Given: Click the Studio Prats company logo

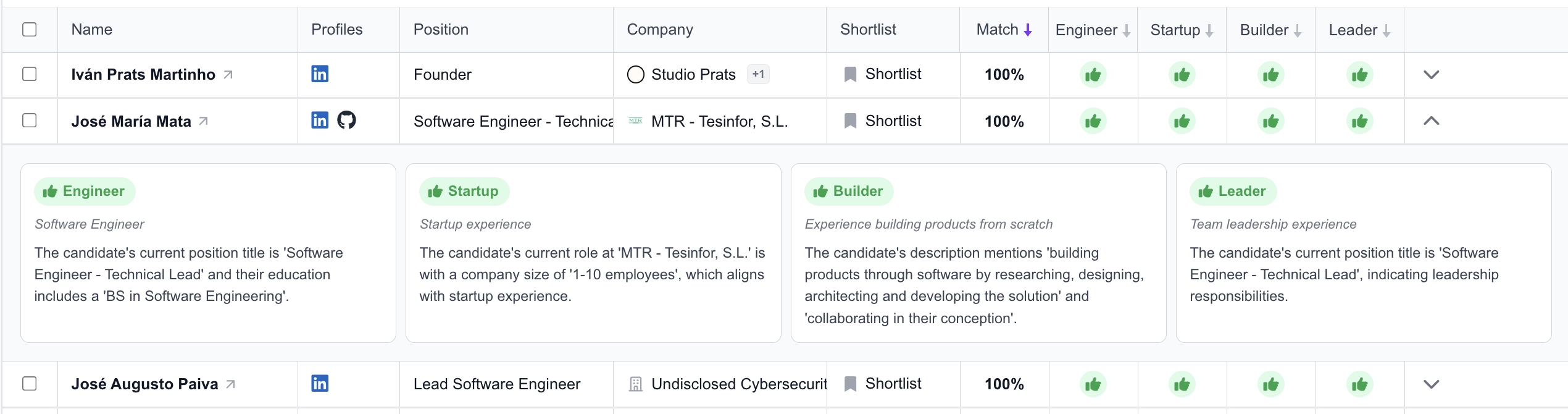Looking at the screenshot, I should click(636, 74).
